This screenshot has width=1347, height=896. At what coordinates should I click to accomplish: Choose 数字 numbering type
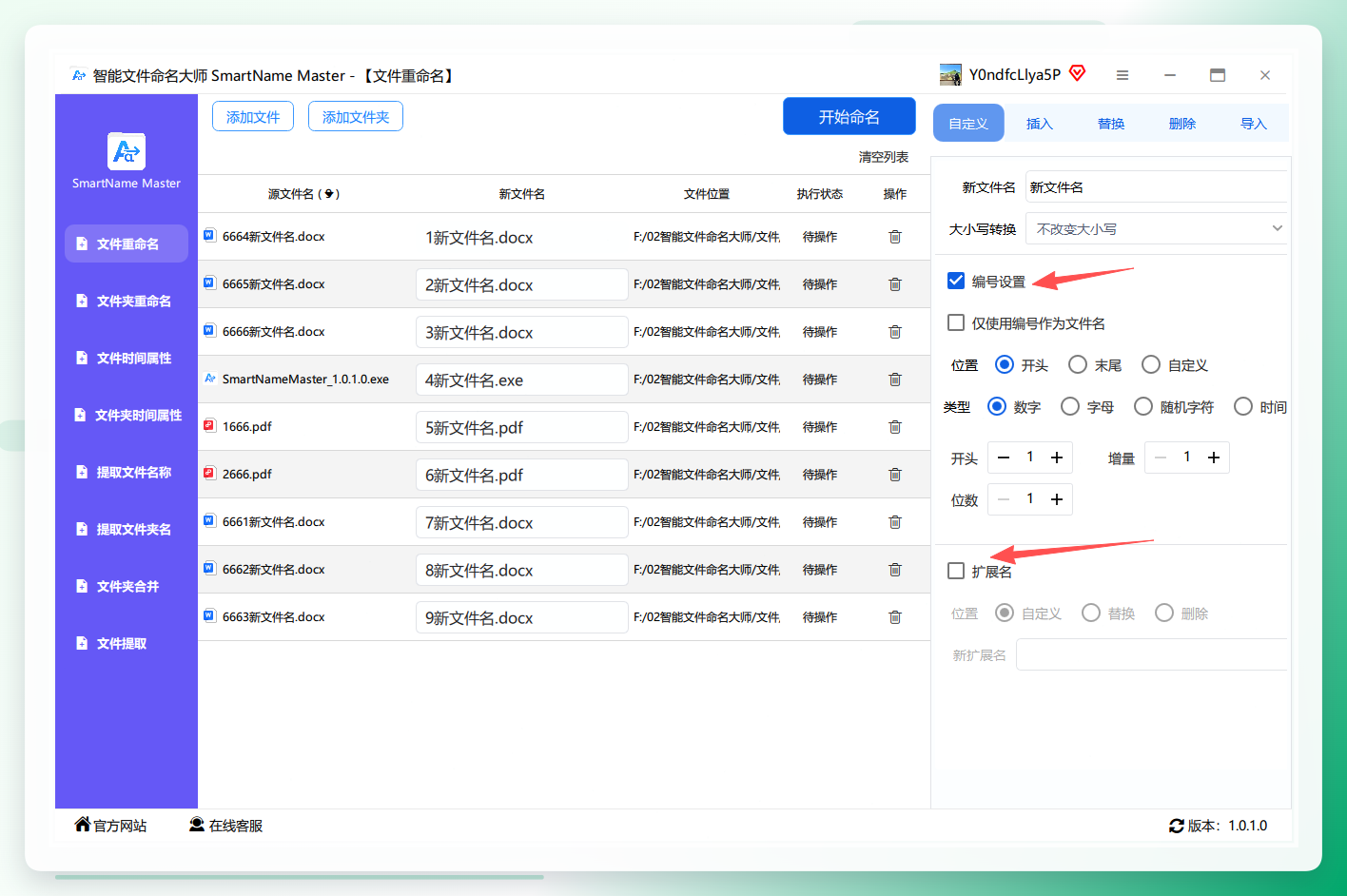pyautogui.click(x=997, y=406)
